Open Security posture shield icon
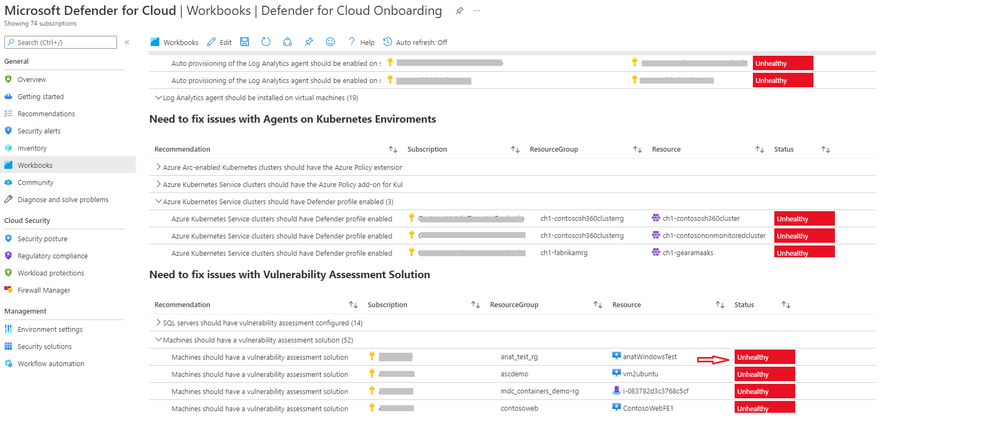Screen dimensions: 999x425 pyautogui.click(x=8, y=239)
